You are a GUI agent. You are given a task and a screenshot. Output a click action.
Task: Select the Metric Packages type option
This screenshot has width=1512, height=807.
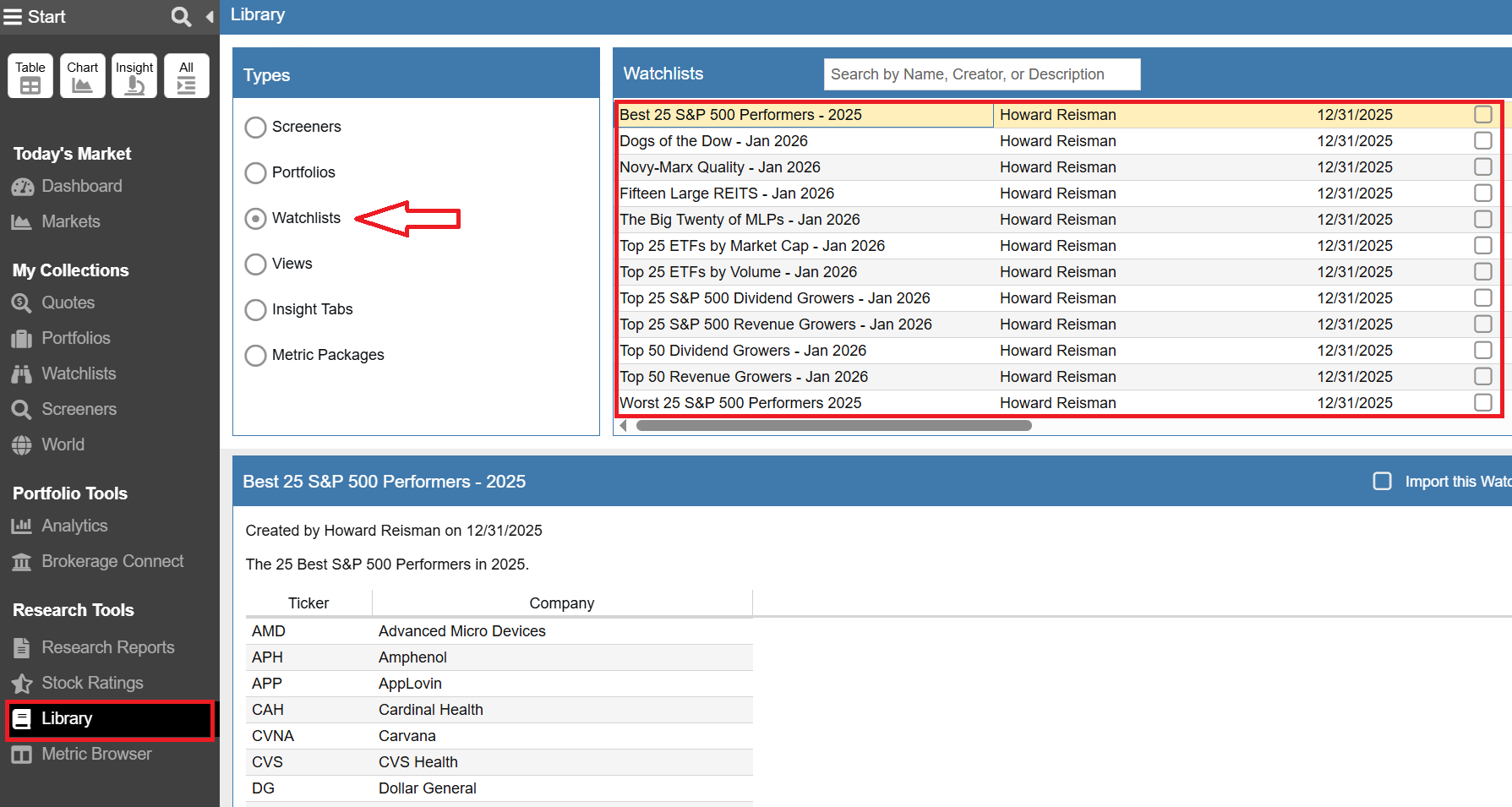255,355
